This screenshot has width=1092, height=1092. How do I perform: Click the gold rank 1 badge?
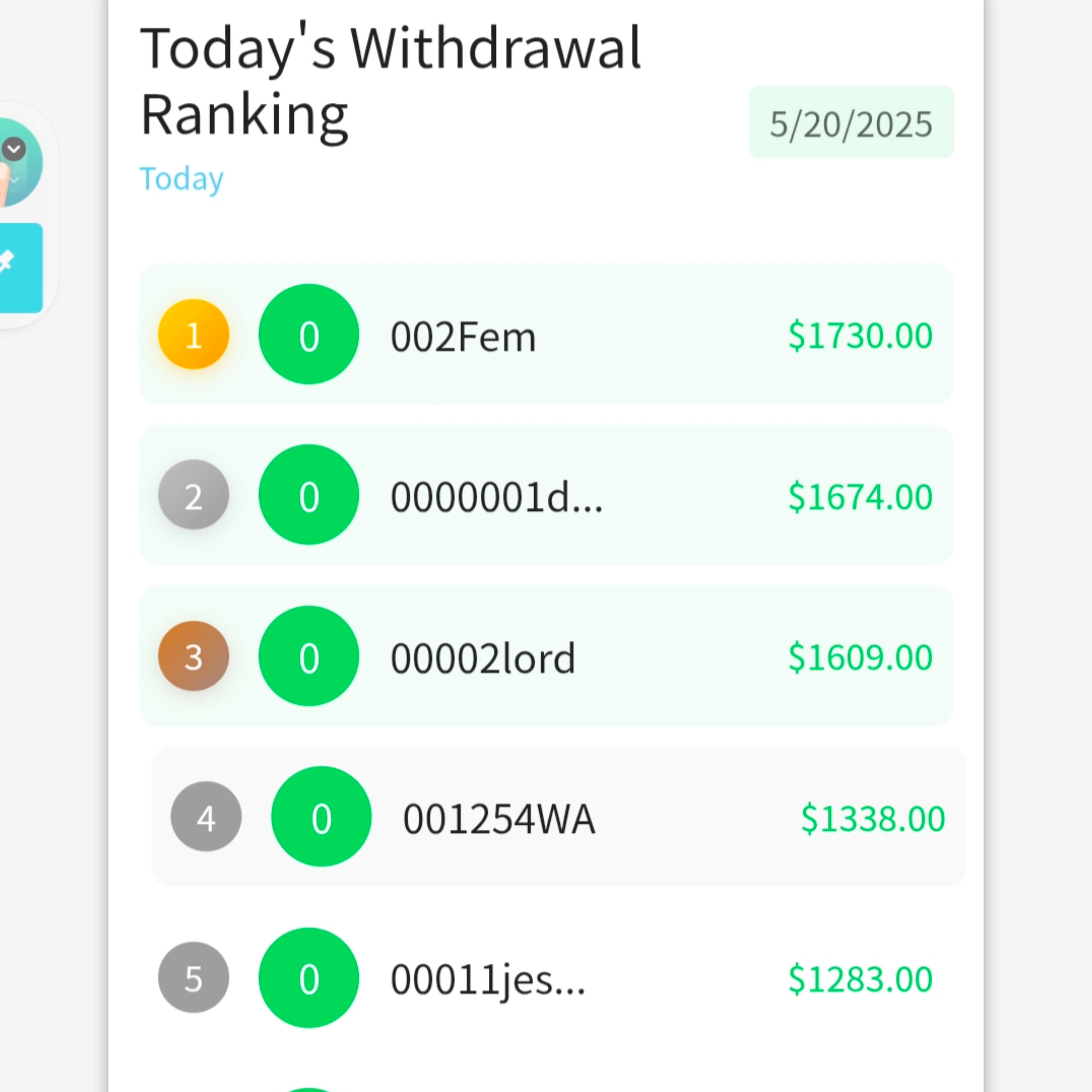(193, 334)
